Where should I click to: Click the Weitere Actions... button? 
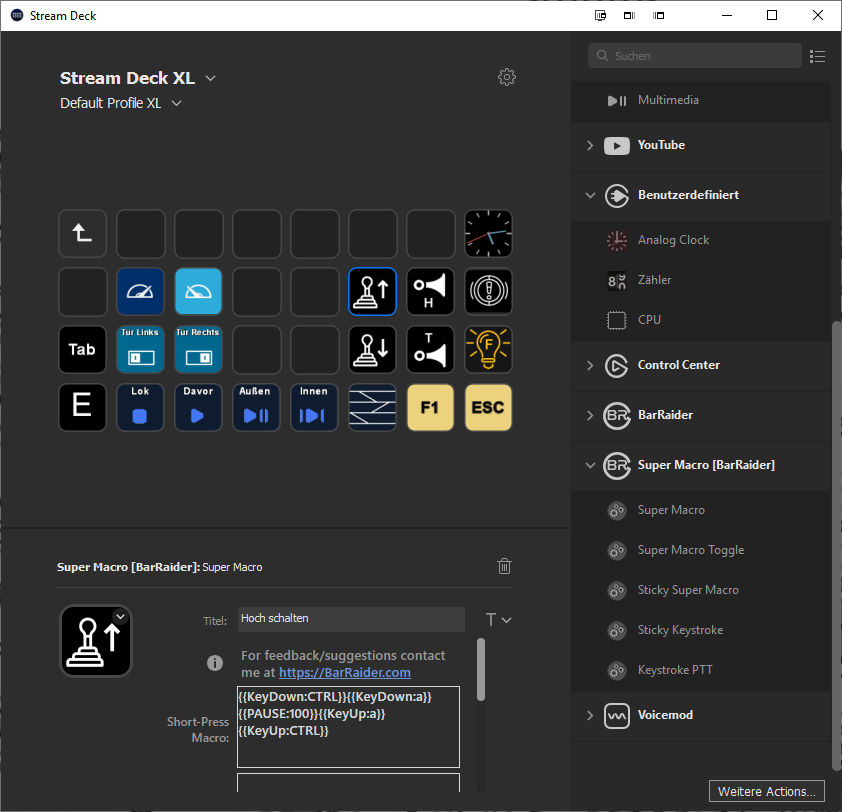(x=766, y=791)
